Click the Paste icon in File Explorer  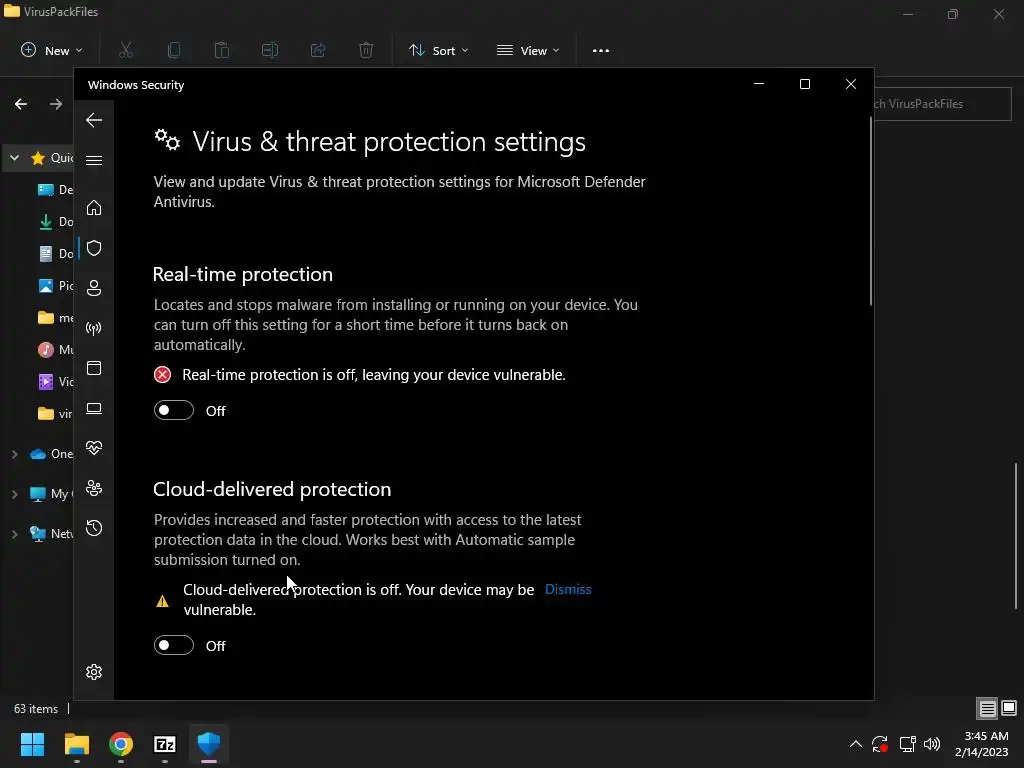click(222, 50)
